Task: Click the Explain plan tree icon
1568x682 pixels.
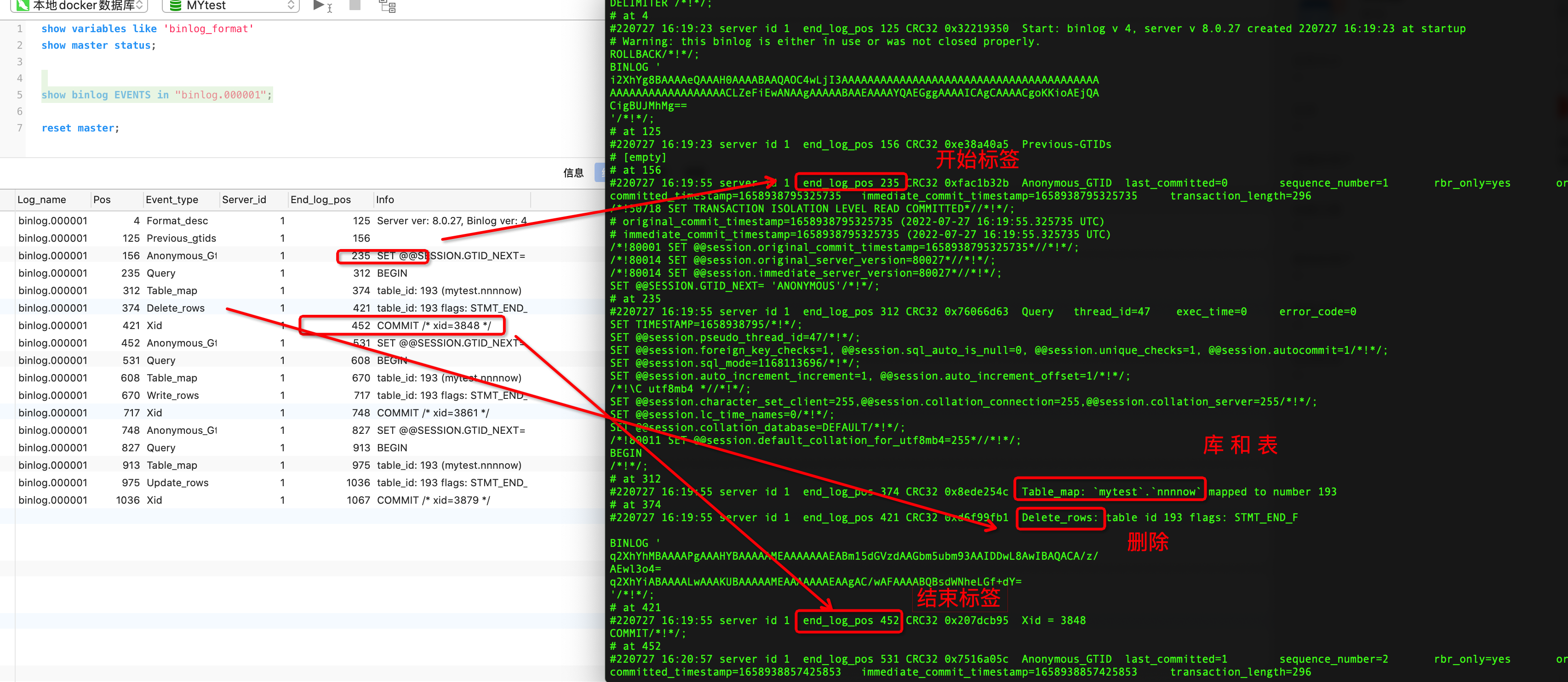Action: pos(387,6)
